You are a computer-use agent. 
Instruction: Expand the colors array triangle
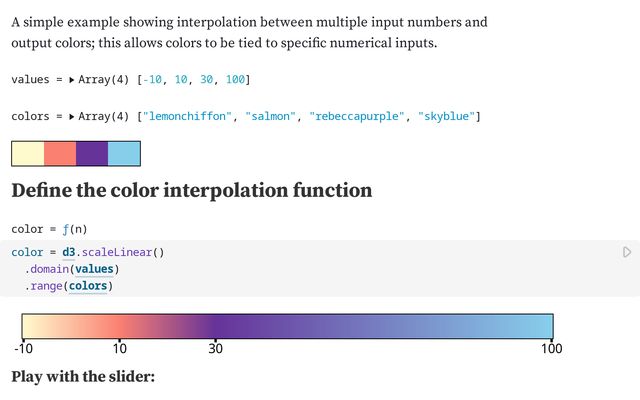point(72,117)
